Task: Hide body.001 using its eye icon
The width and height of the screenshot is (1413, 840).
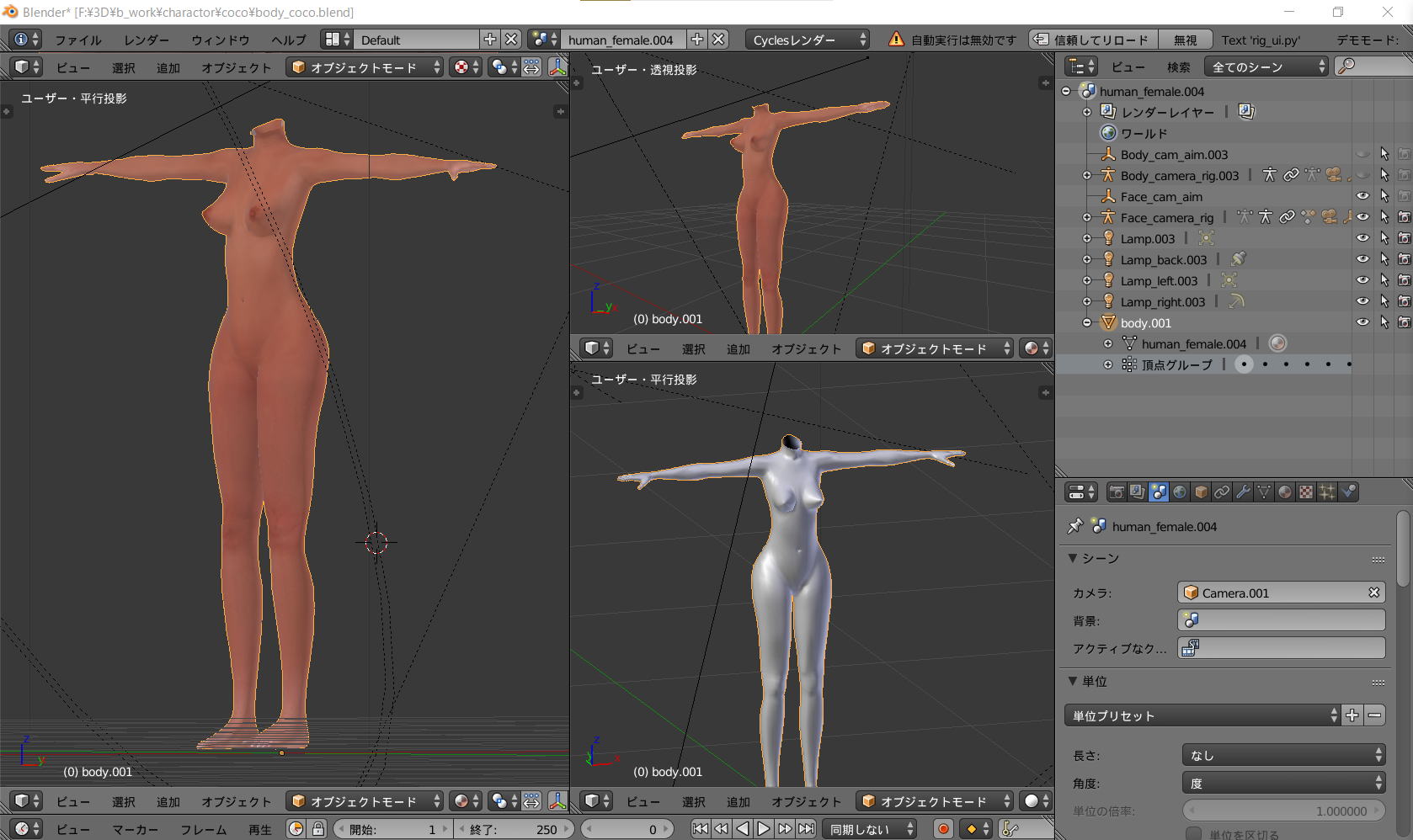Action: click(x=1362, y=322)
